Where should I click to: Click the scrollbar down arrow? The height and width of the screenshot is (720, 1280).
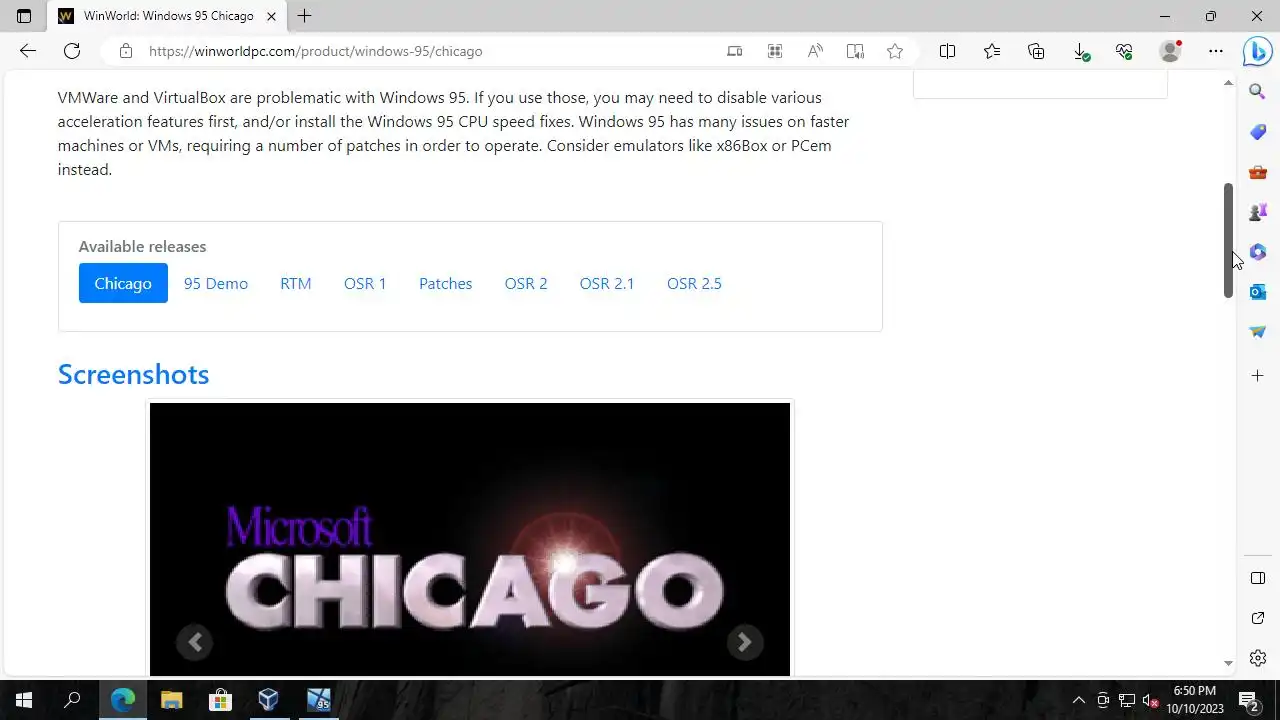[x=1229, y=664]
